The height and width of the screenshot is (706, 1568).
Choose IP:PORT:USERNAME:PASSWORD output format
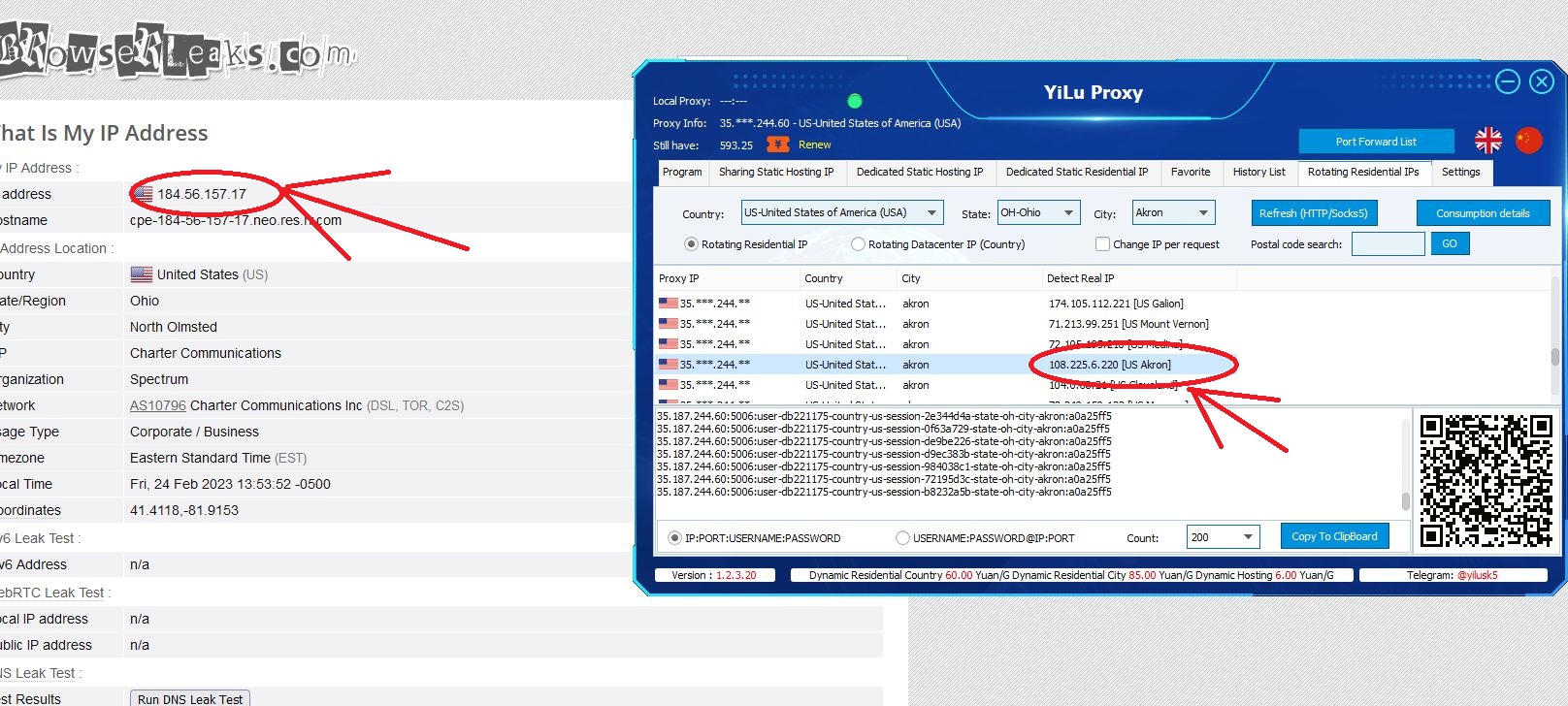755,538
